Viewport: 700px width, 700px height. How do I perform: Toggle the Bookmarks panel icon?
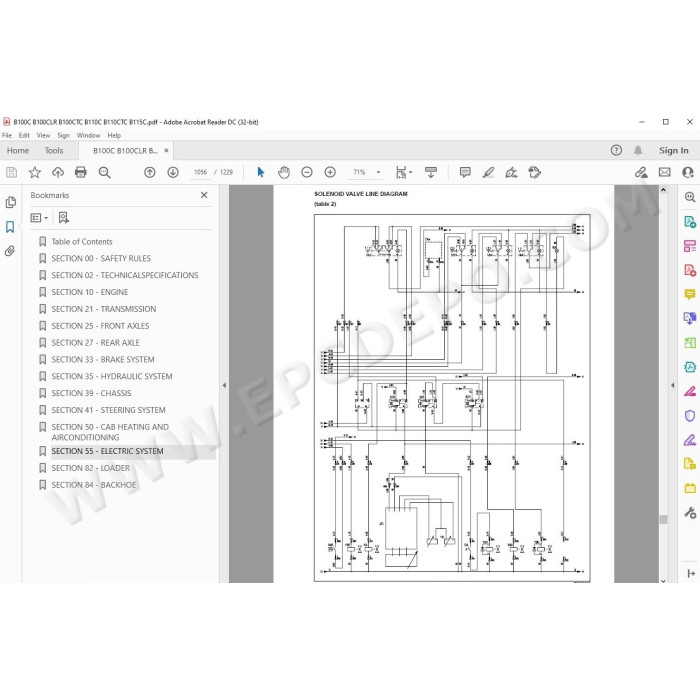coord(10,227)
